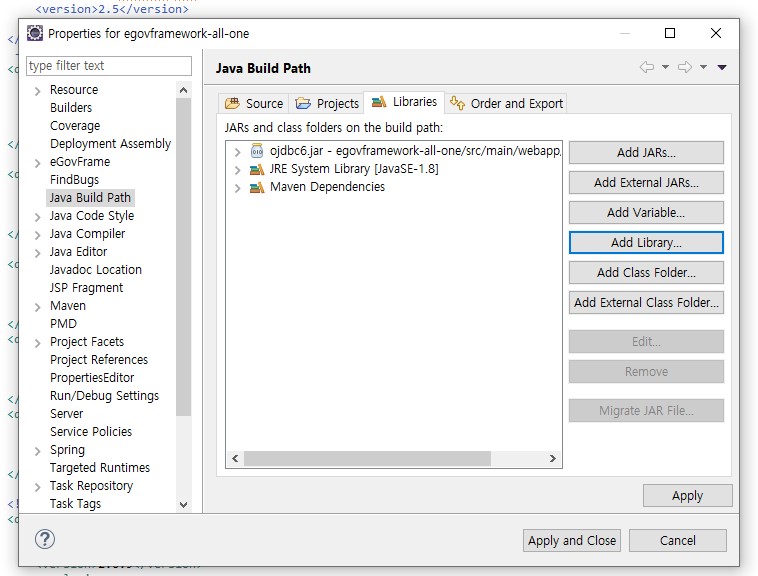The image size is (758, 576).
Task: Click left arrow of libraries scrollbar
Action: [x=235, y=459]
